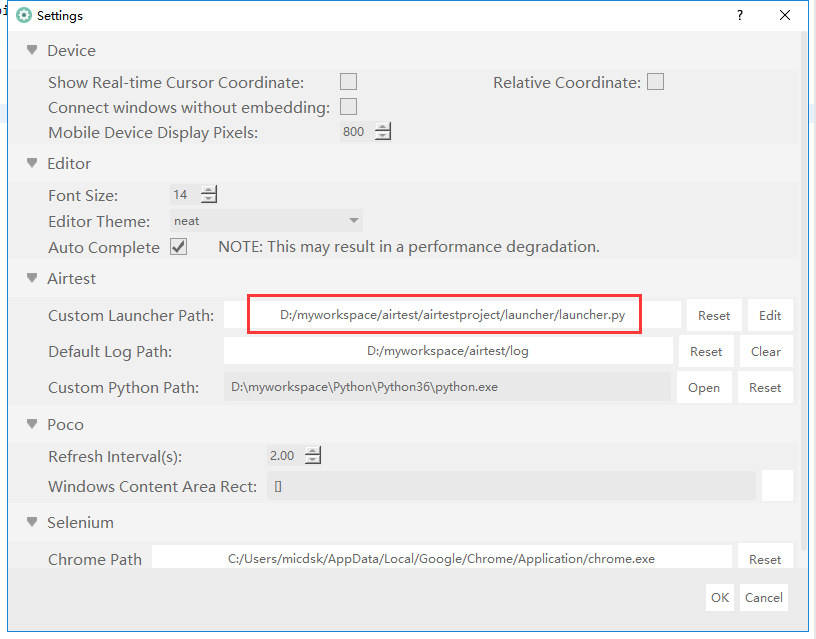Click the Custom Launcher Path label
The height and width of the screenshot is (639, 816).
pos(131,315)
